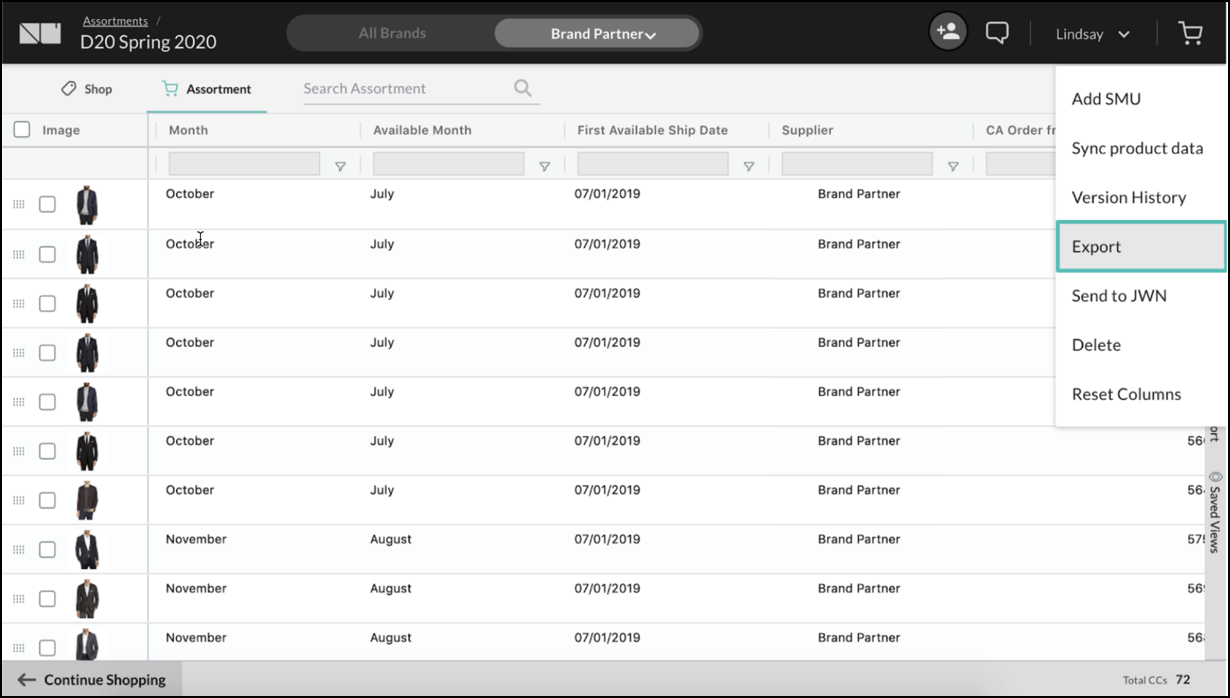1230x698 pixels.
Task: Switch to the Shop tab
Action: click(x=87, y=89)
